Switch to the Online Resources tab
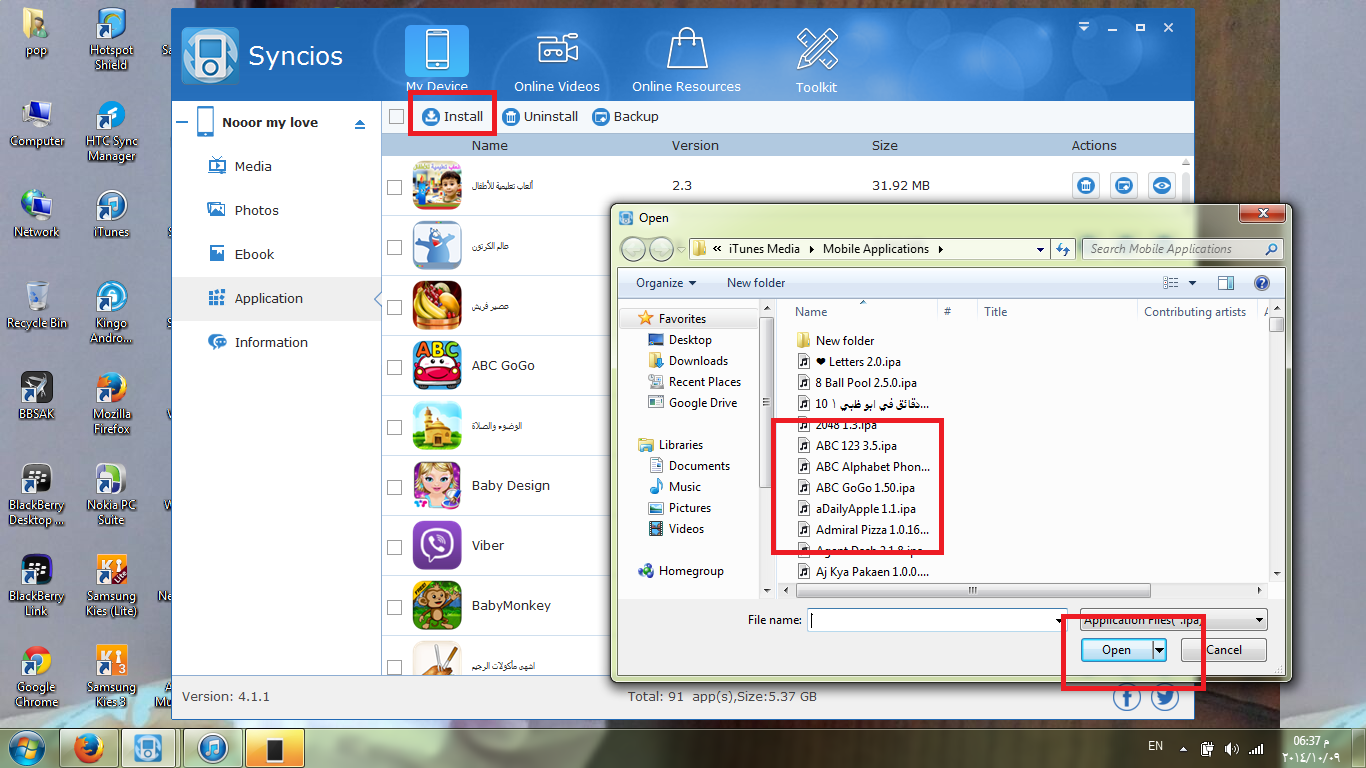 coord(687,60)
